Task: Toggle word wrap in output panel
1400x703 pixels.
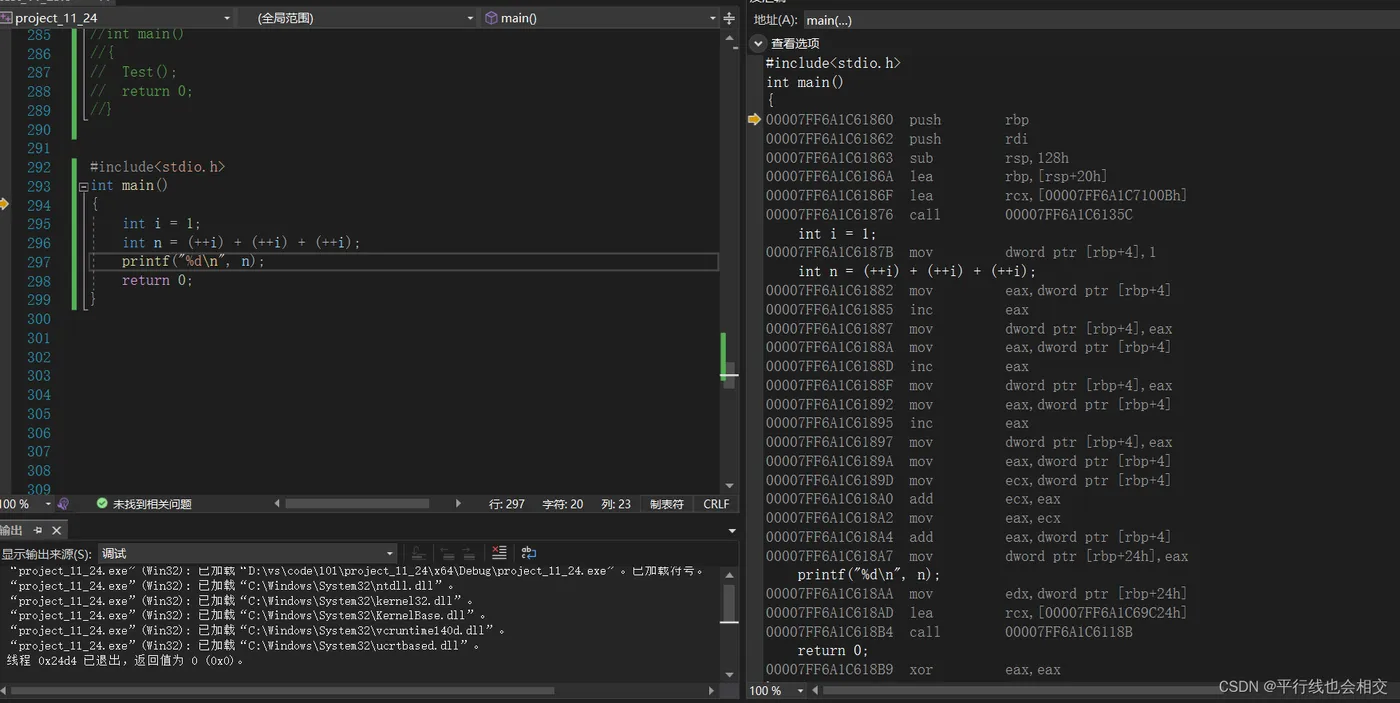Action: (529, 553)
